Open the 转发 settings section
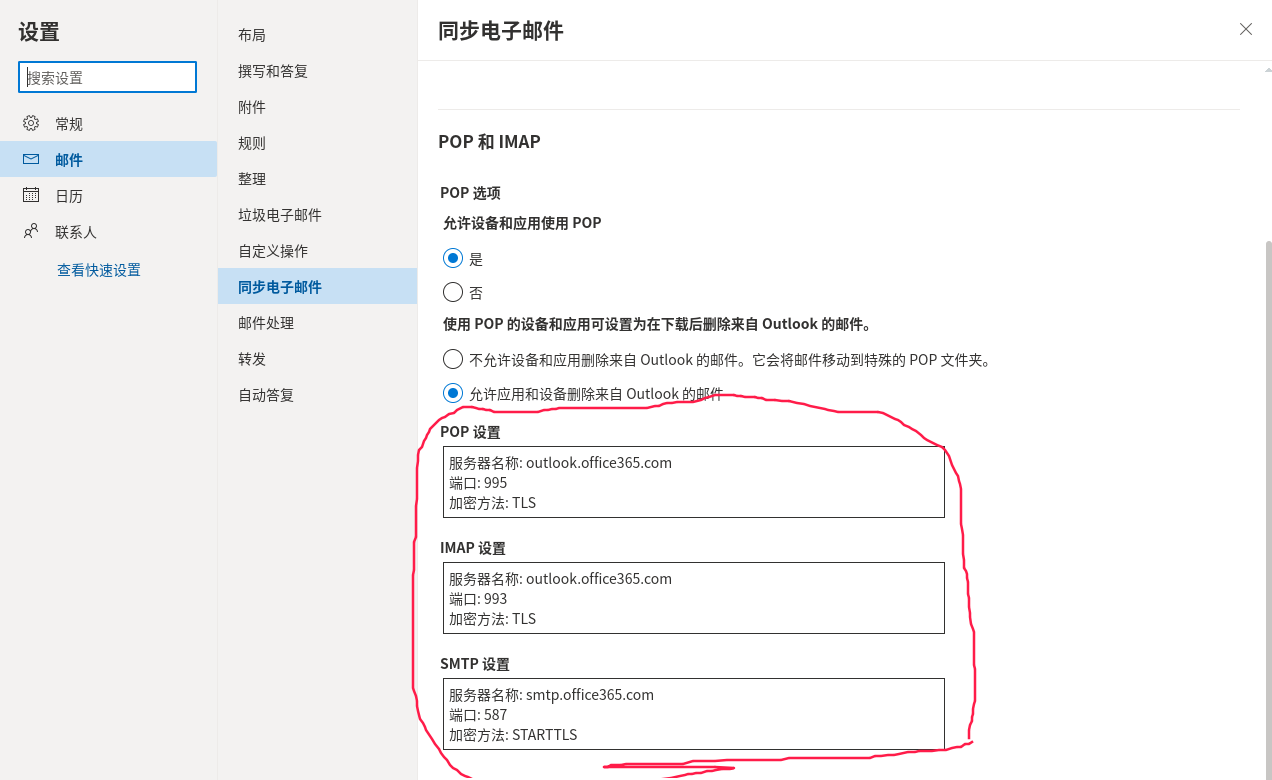This screenshot has width=1272, height=780. [x=317, y=359]
